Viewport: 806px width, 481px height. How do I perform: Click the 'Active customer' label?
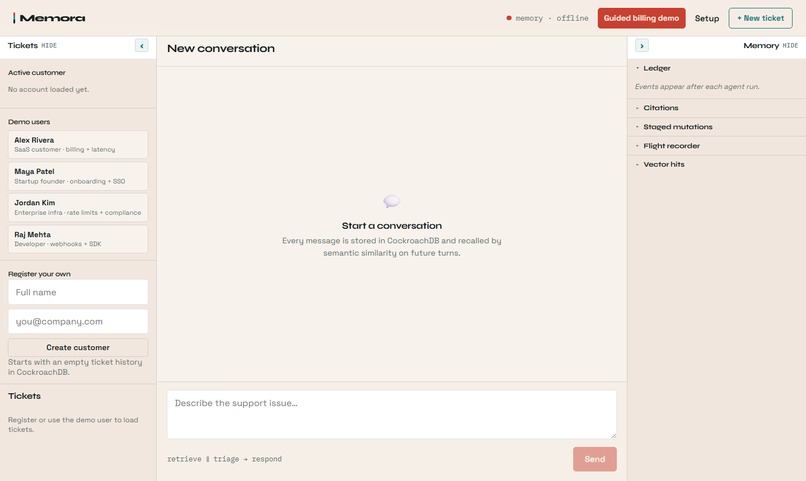(x=37, y=72)
